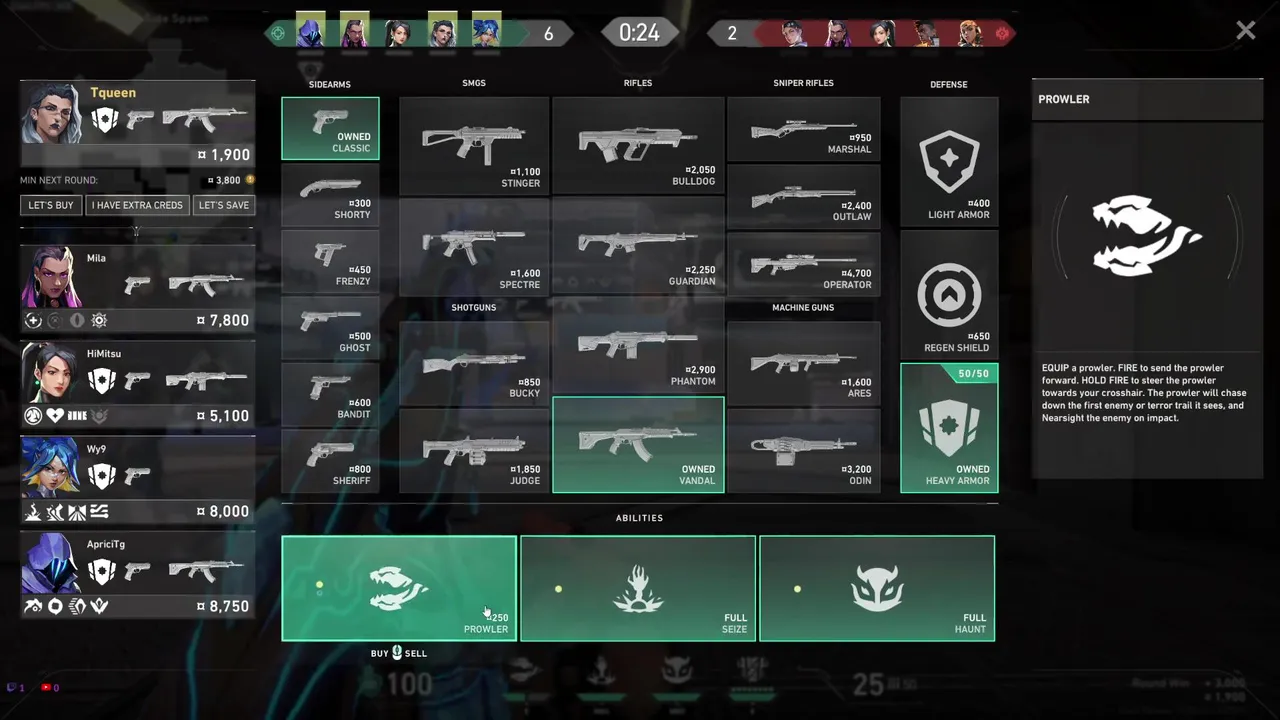Image resolution: width=1280 pixels, height=720 pixels.
Task: Buy the Shorty sidearm
Action: point(330,195)
